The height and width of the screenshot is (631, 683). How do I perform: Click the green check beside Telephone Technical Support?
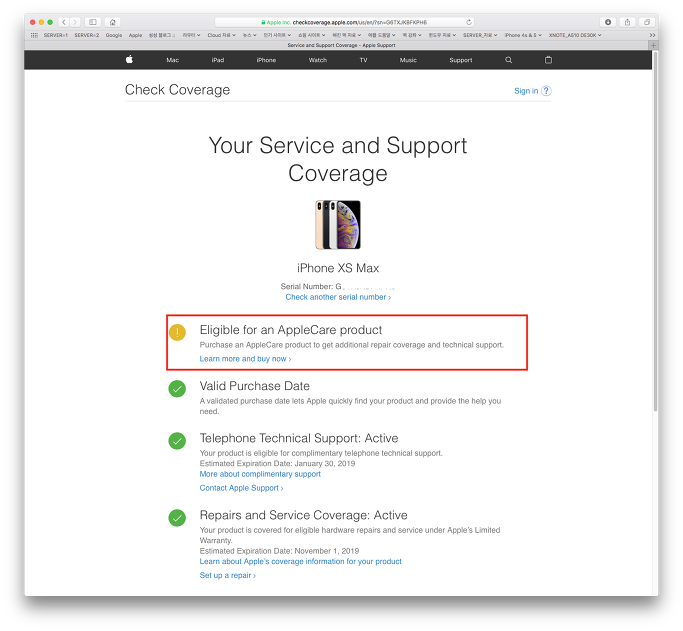177,441
